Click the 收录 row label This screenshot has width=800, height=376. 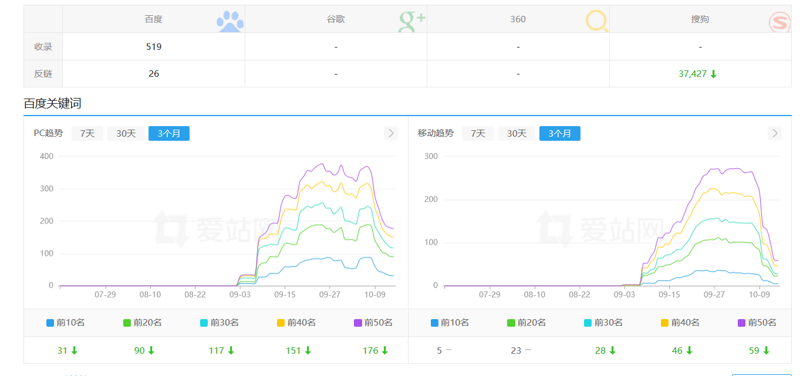point(43,47)
